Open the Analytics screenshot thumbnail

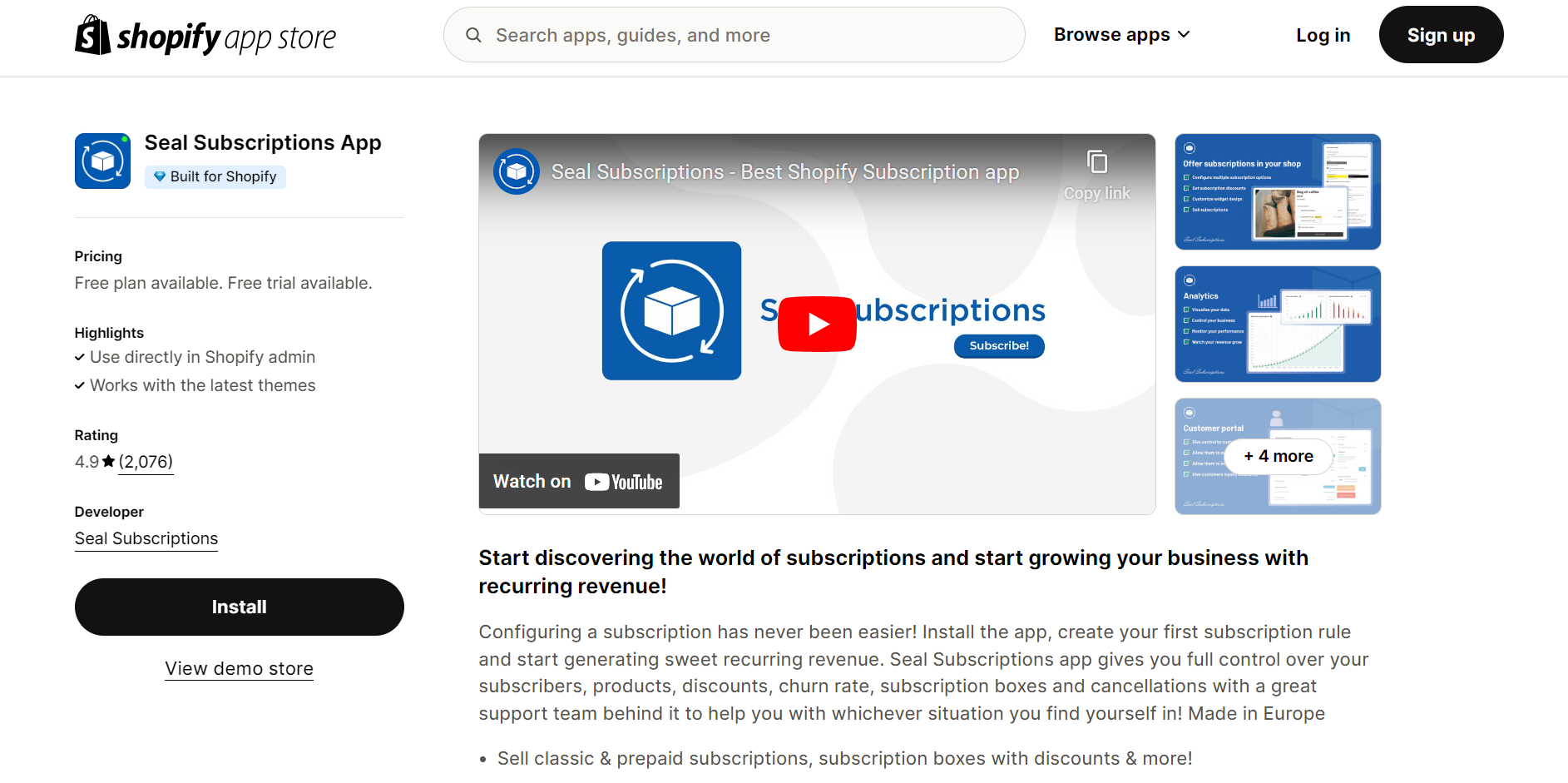1278,324
